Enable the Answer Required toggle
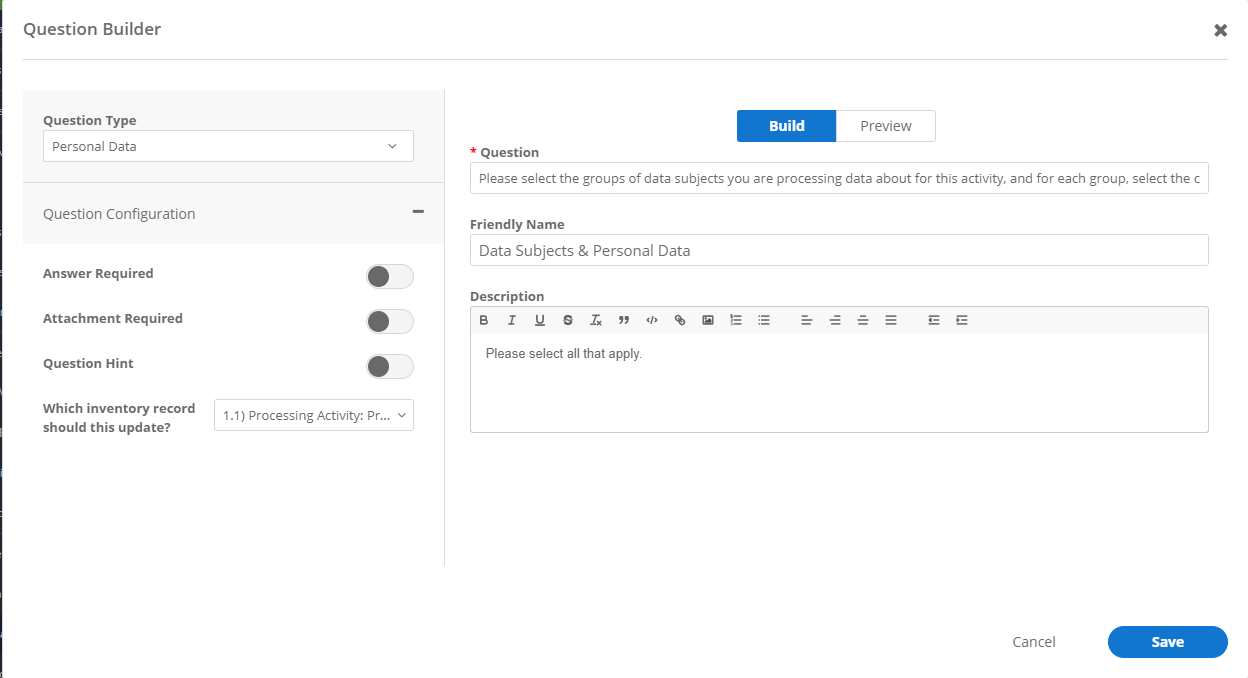Screen dimensions: 1248x678 (389, 276)
